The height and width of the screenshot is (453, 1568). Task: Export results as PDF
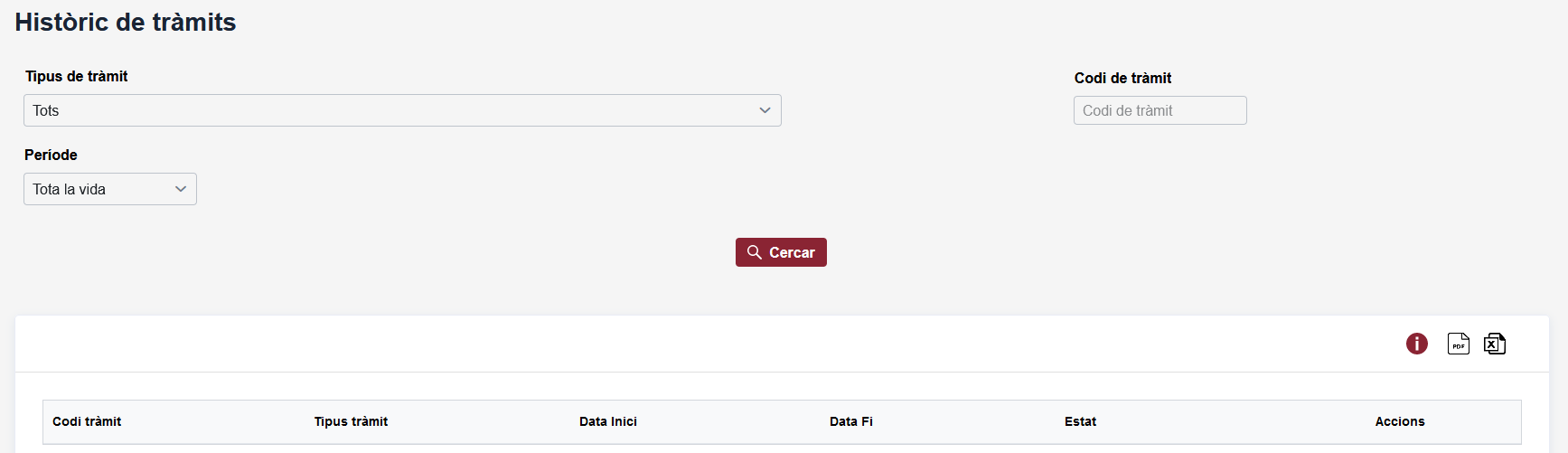(1458, 344)
